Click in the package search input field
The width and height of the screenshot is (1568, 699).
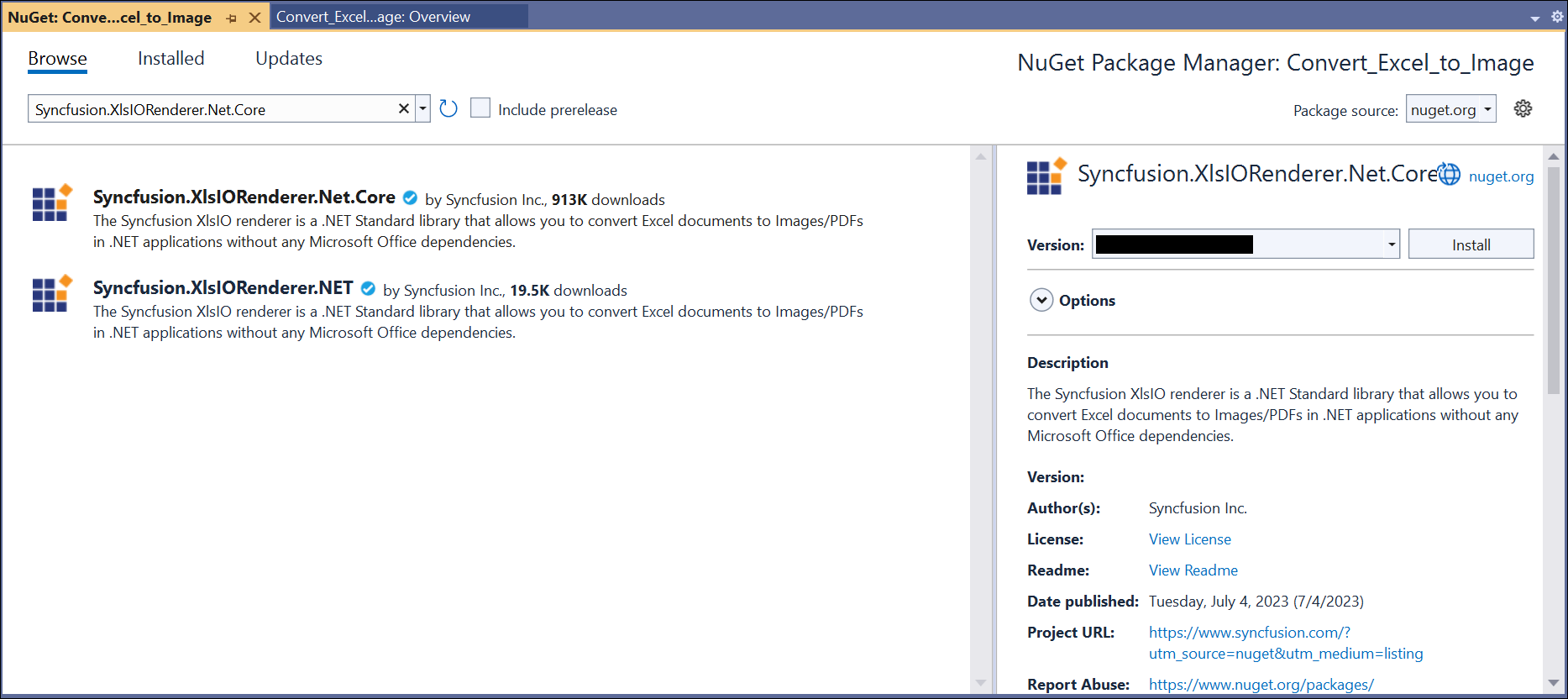[214, 109]
